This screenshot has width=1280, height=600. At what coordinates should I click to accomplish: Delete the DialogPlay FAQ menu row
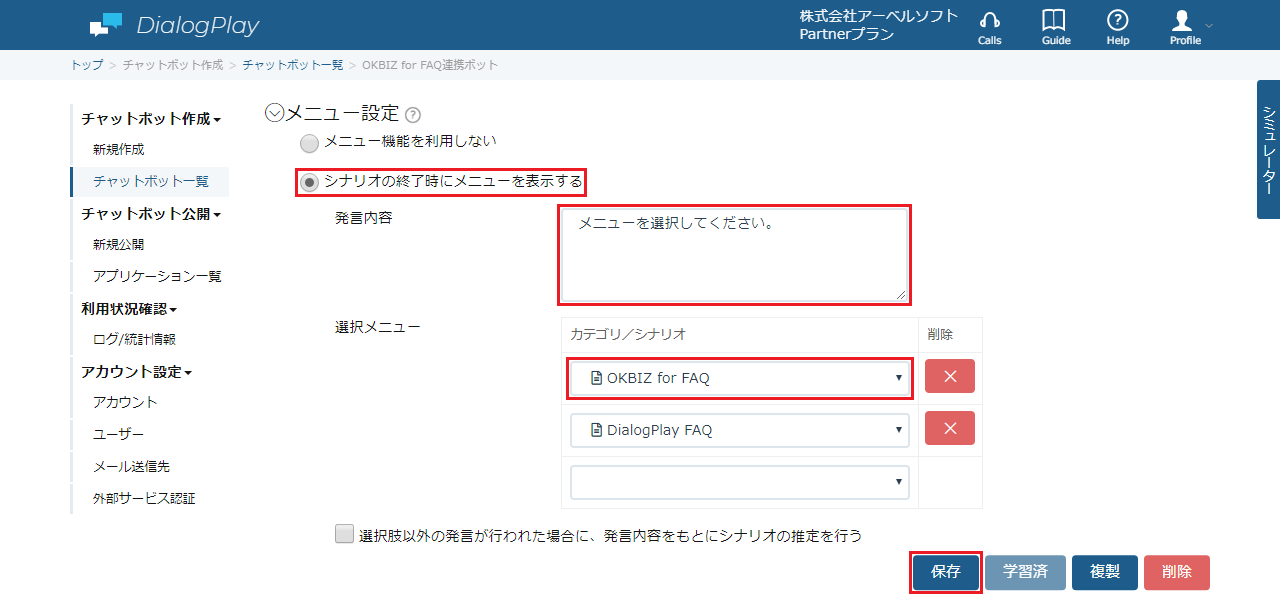click(x=949, y=428)
